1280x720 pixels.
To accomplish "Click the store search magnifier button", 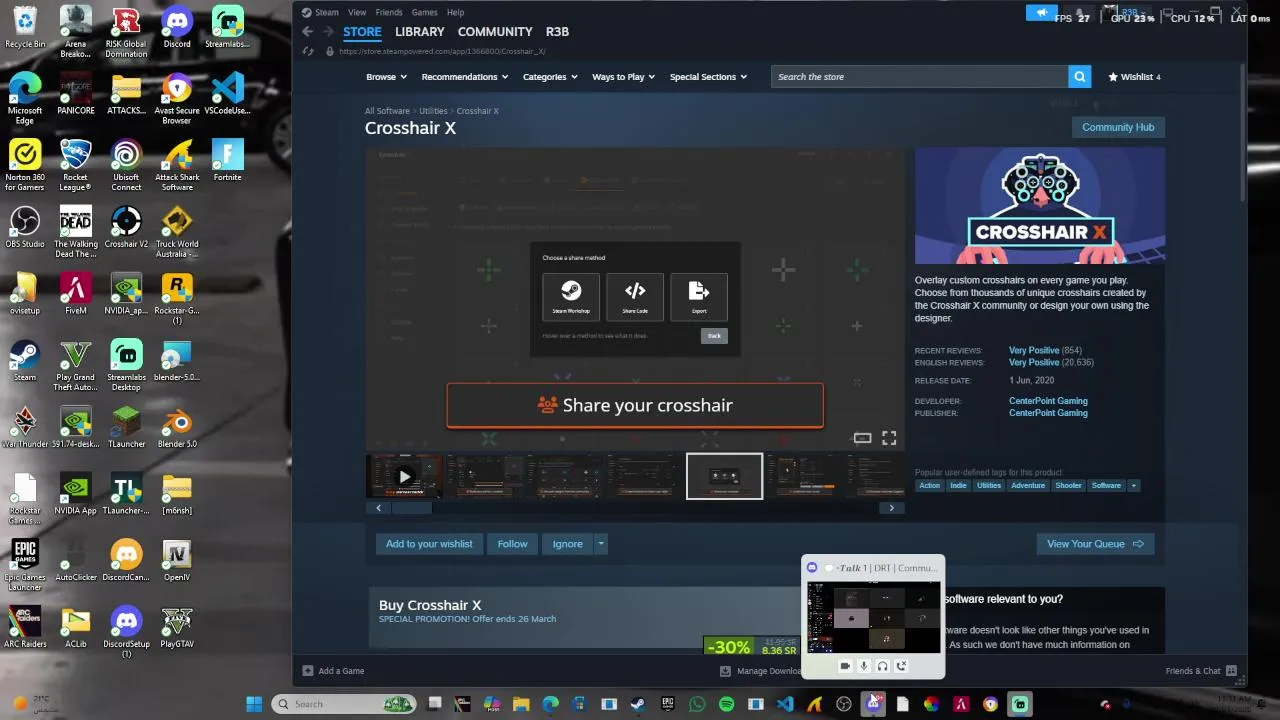I will tap(1079, 77).
